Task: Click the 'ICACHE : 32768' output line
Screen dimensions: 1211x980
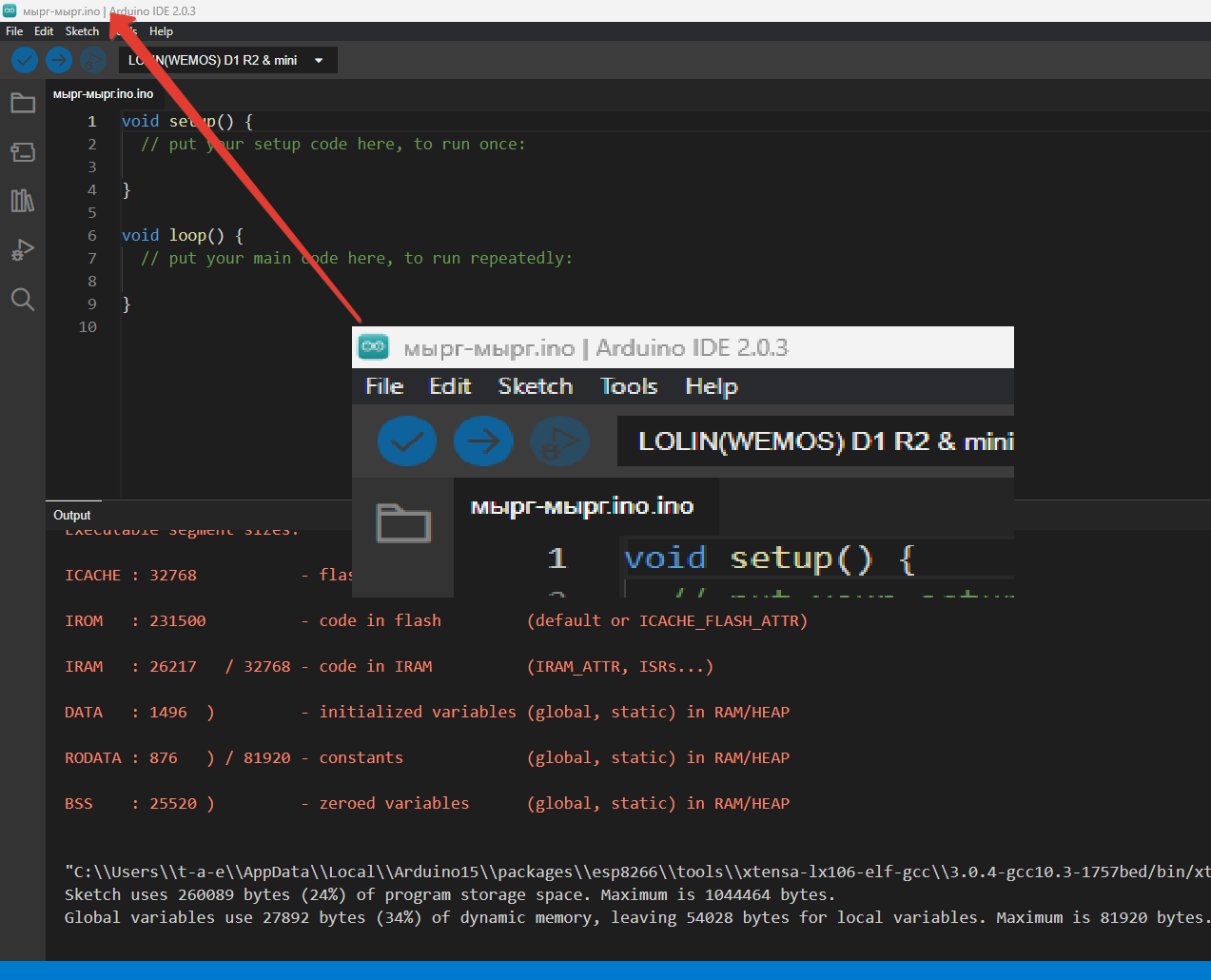Action: [x=130, y=575]
